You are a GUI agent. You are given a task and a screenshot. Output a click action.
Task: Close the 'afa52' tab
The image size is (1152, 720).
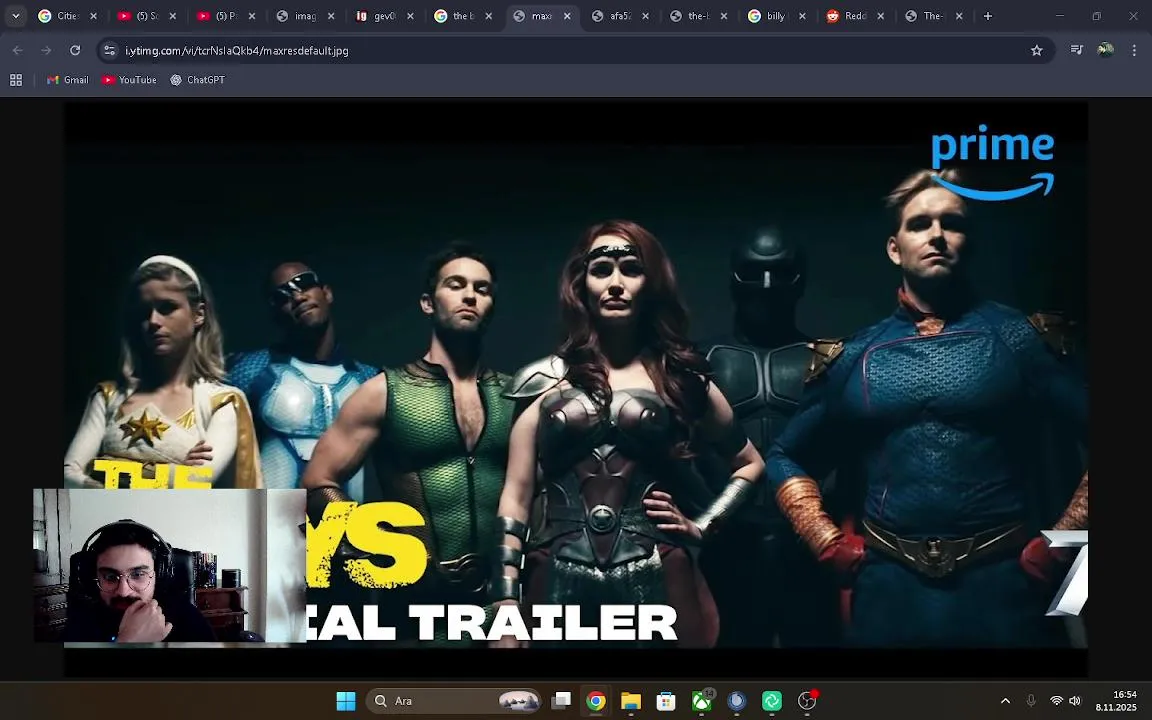(x=645, y=16)
